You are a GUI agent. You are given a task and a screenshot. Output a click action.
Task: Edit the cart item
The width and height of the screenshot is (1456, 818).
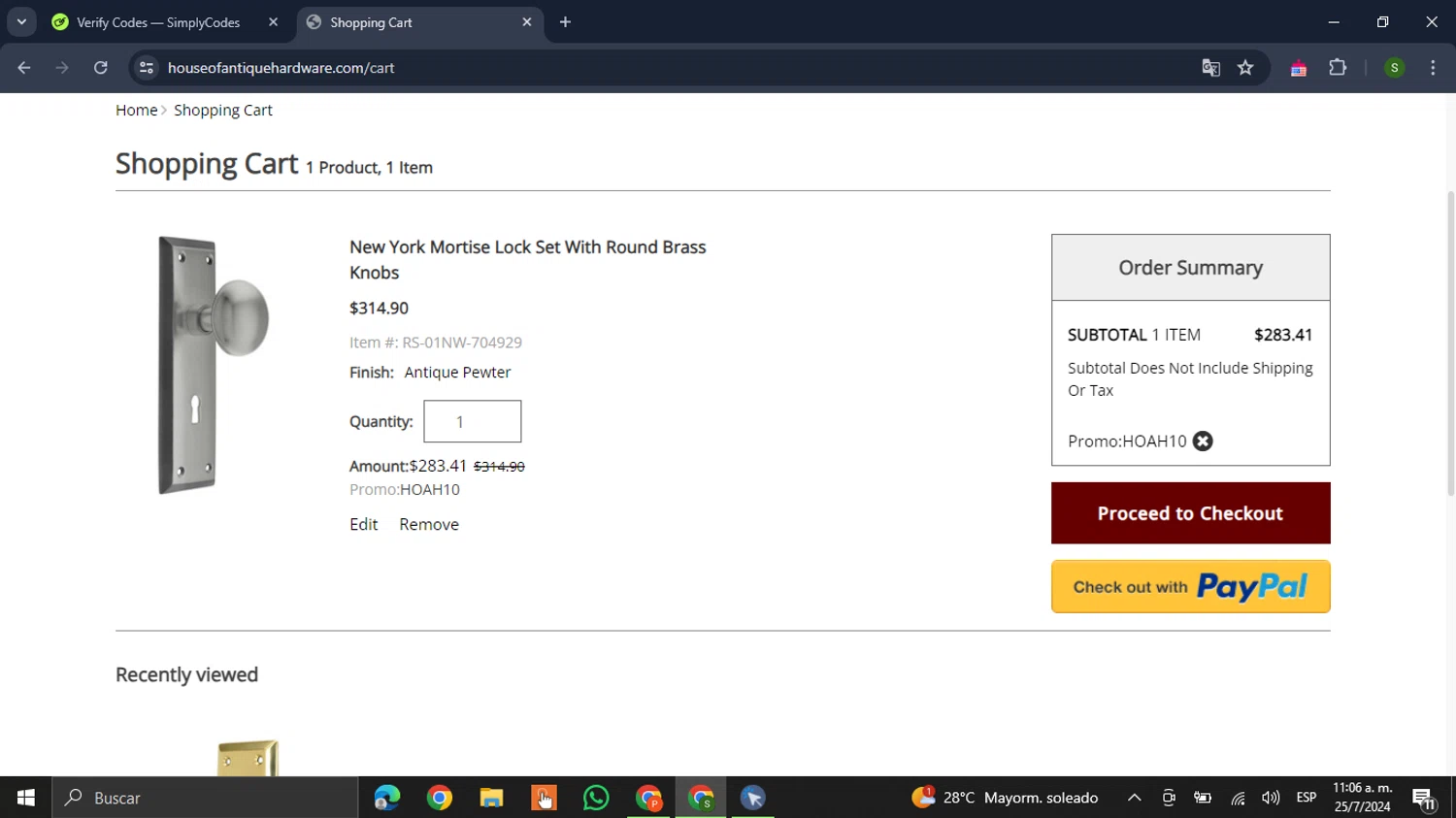tap(364, 524)
